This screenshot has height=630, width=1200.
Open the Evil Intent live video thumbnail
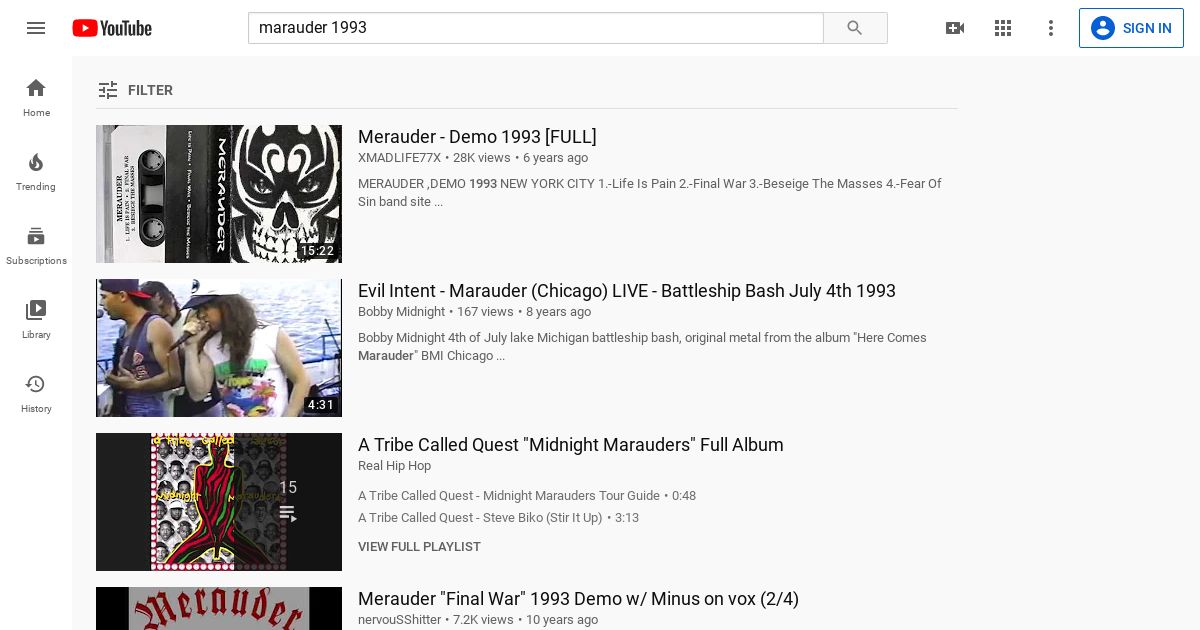pos(219,348)
